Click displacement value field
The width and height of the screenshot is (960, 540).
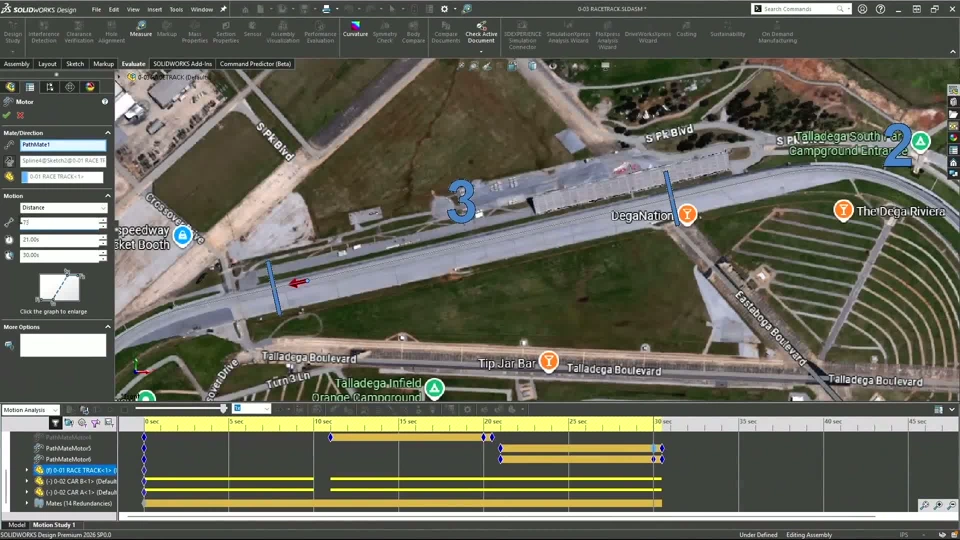(59, 223)
